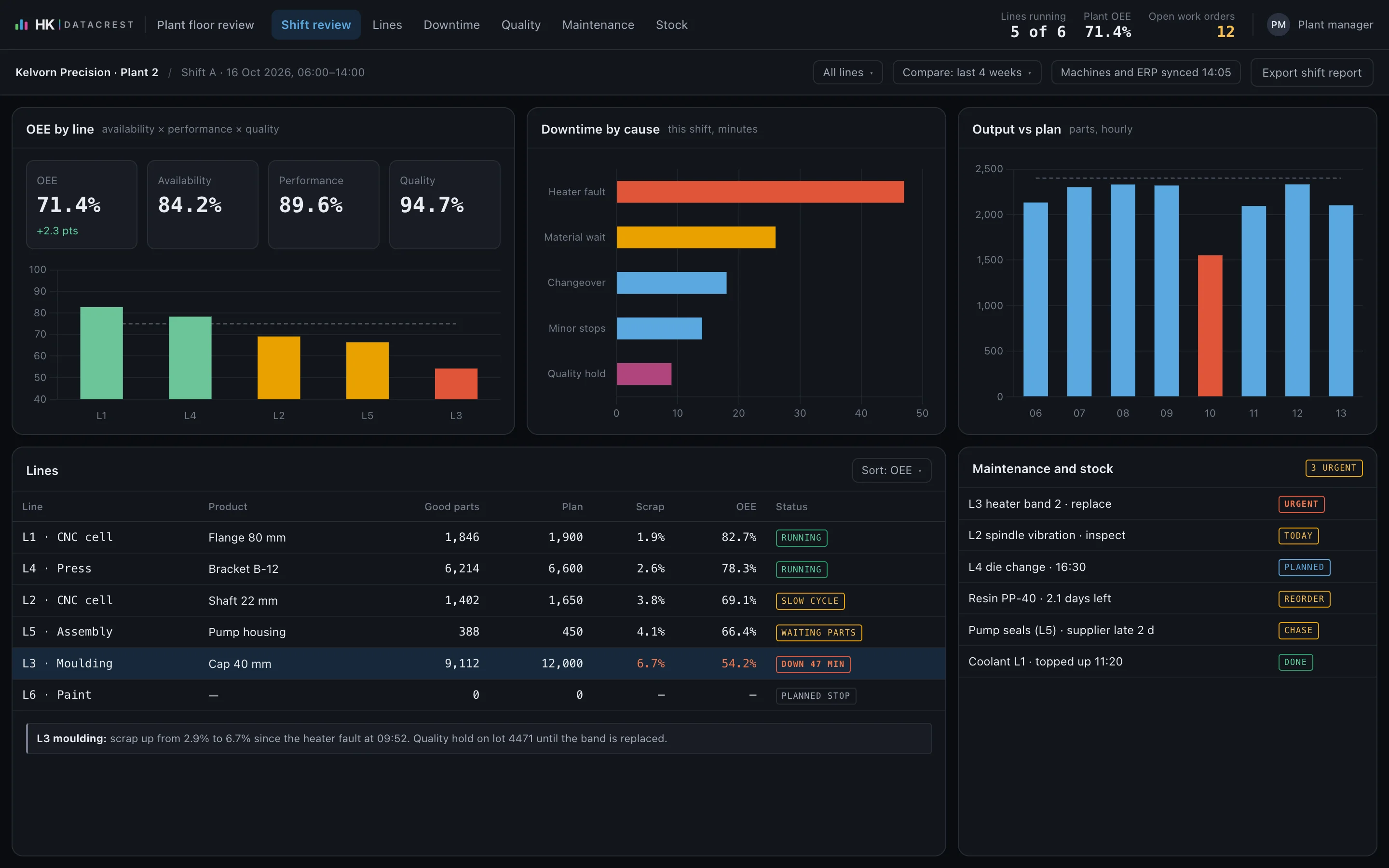Click the Scrap column header
Image resolution: width=1389 pixels, height=868 pixels.
650,507
